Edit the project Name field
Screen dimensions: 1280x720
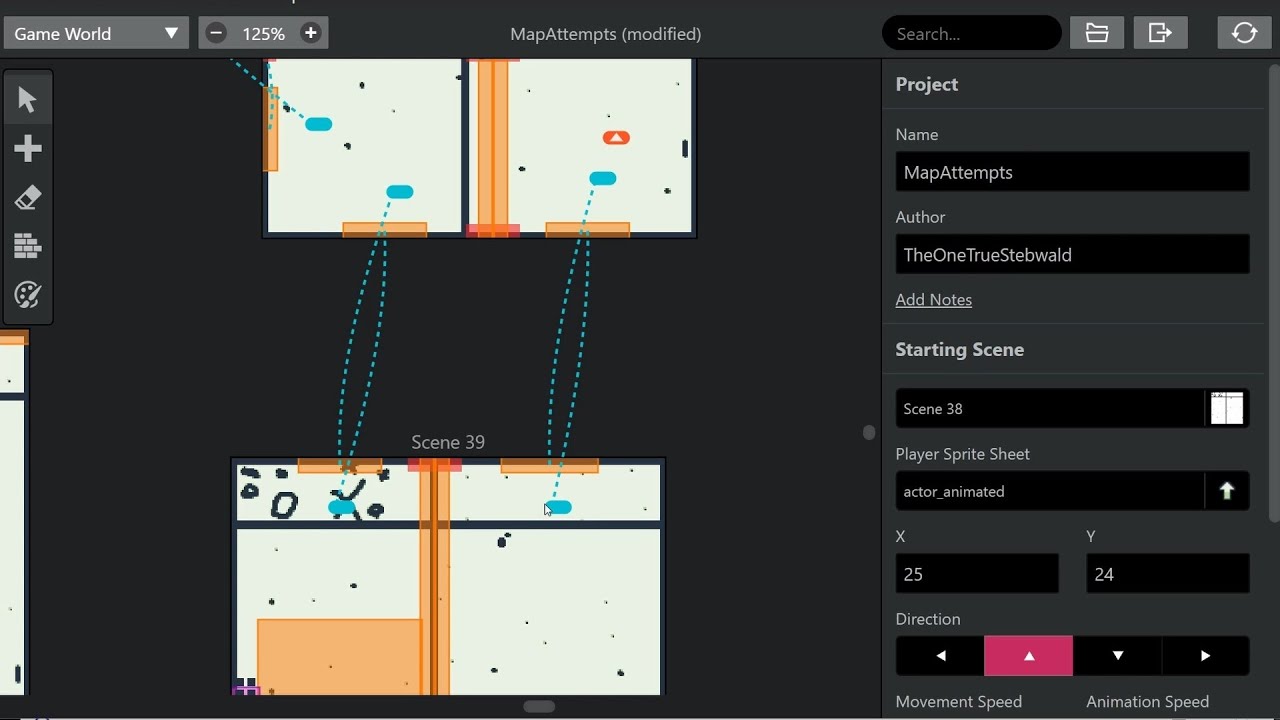(1072, 172)
